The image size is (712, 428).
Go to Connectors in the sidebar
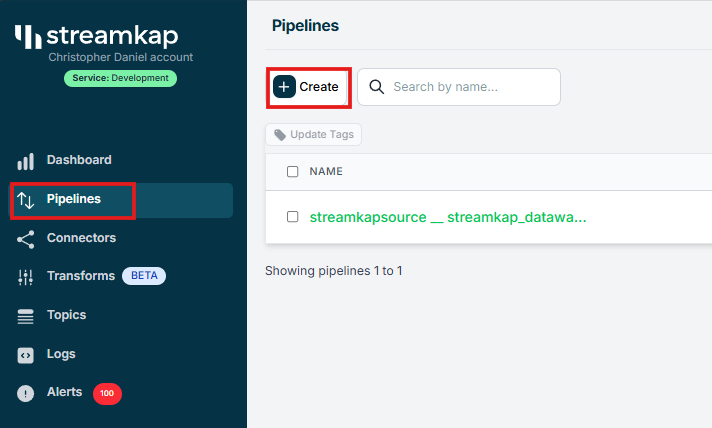pyautogui.click(x=81, y=238)
